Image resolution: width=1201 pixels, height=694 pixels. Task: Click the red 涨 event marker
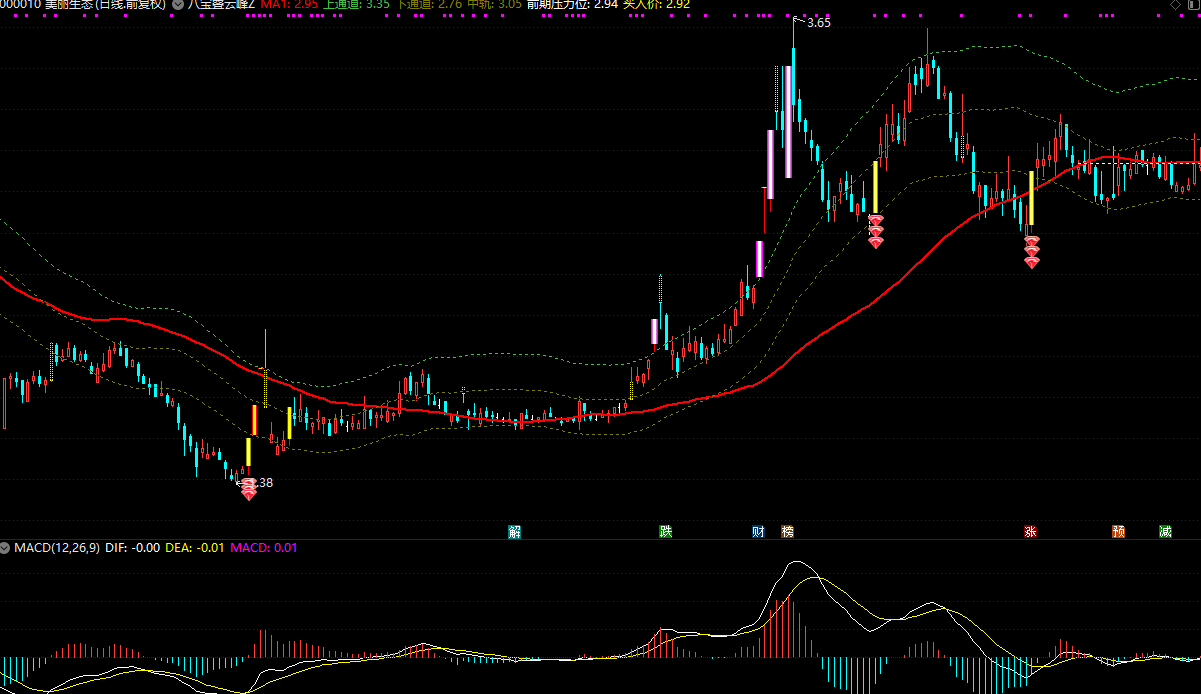[1030, 532]
